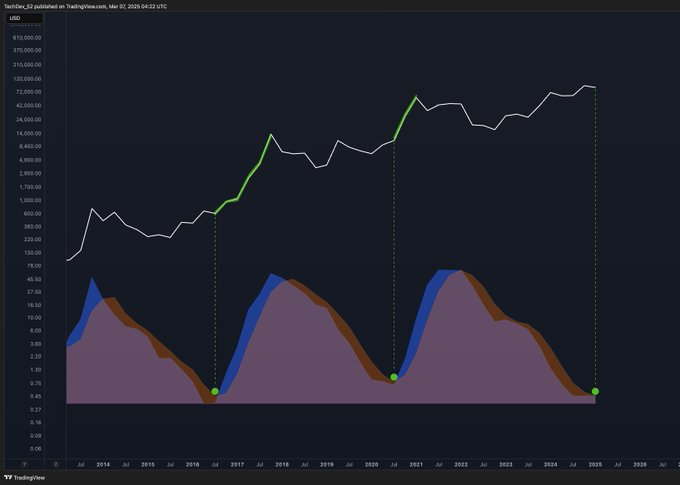Image resolution: width=680 pixels, height=485 pixels.
Task: Click the 600.00 price axis label
Action: click(x=33, y=213)
